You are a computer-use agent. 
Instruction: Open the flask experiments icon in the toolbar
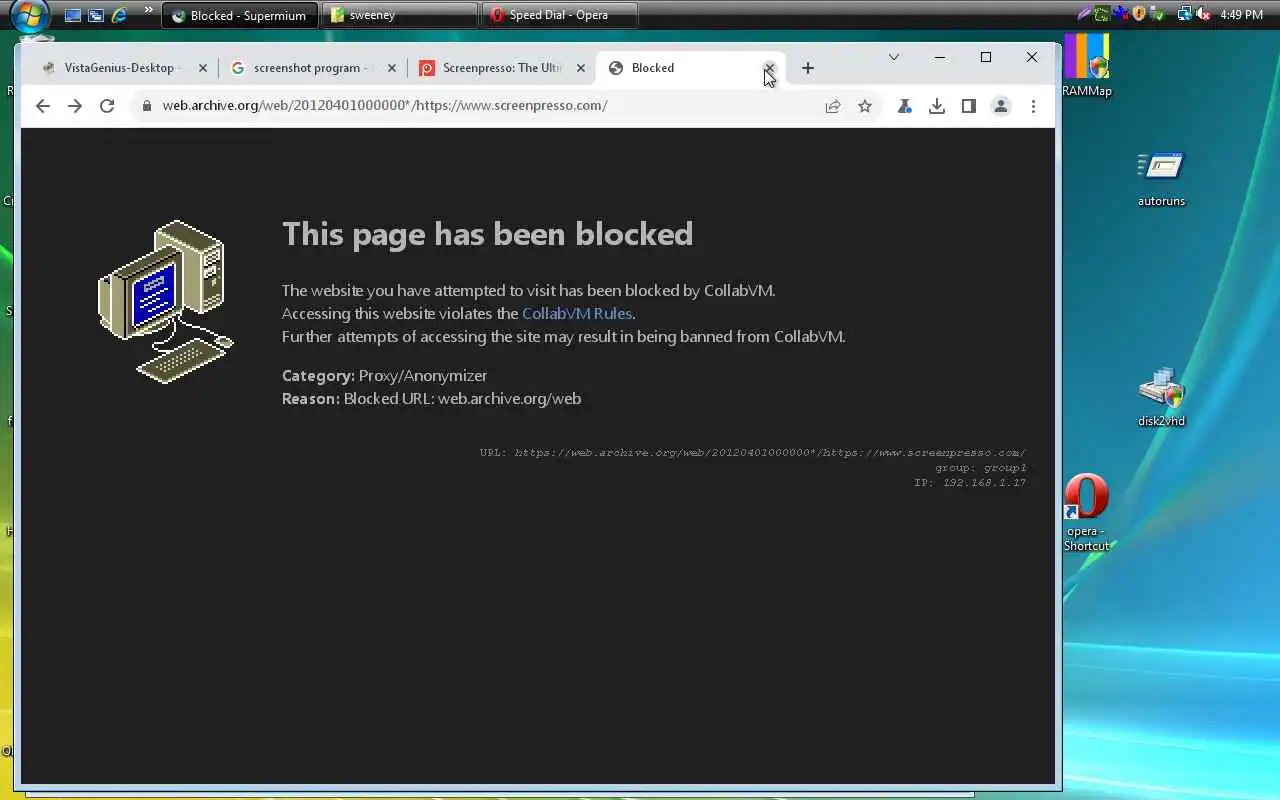pyautogui.click(x=904, y=106)
